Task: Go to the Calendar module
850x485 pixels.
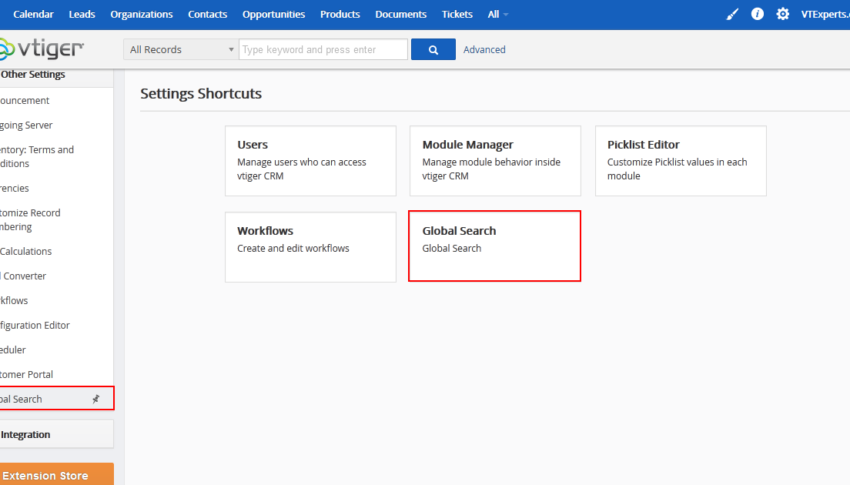Action: pyautogui.click(x=33, y=14)
